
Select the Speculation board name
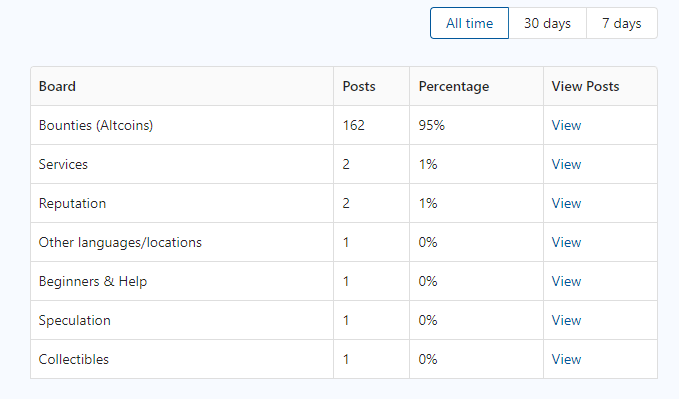click(74, 320)
